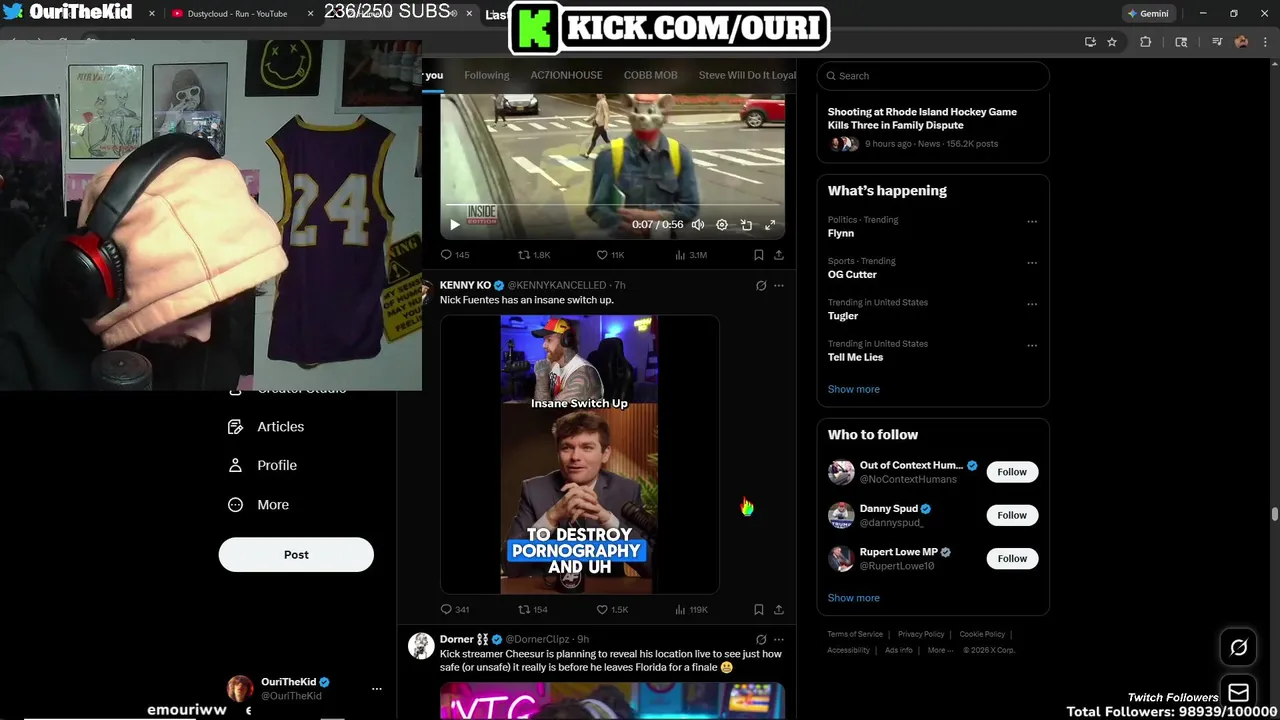
Task: Open video settings gear in player
Action: 722,225
